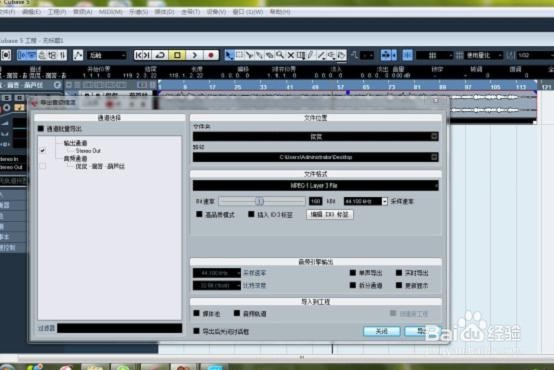The height and width of the screenshot is (370, 554).
Task: Click the record-enable circle in inspector
Action: (x=7, y=107)
